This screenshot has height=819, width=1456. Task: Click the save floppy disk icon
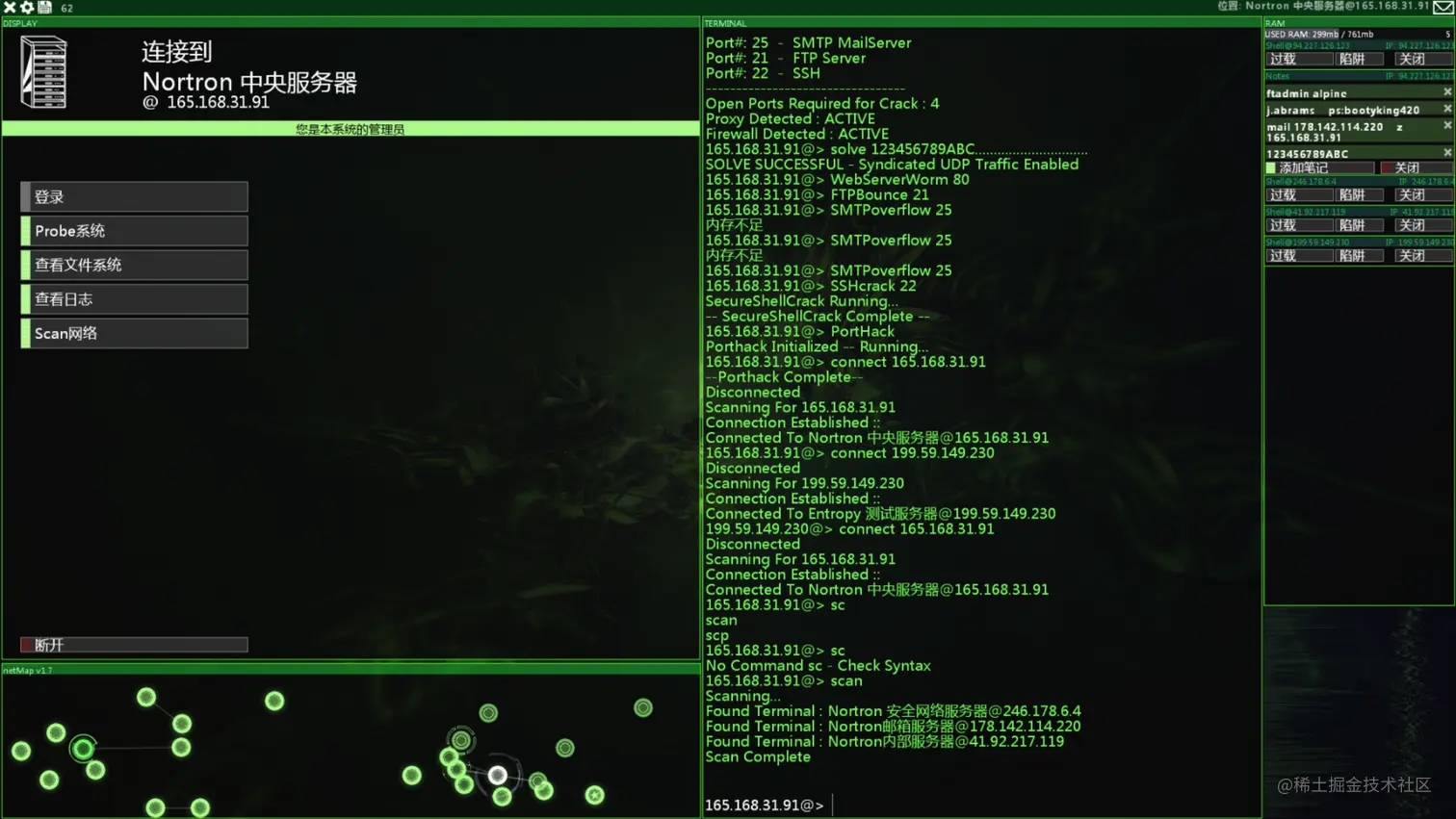point(44,7)
